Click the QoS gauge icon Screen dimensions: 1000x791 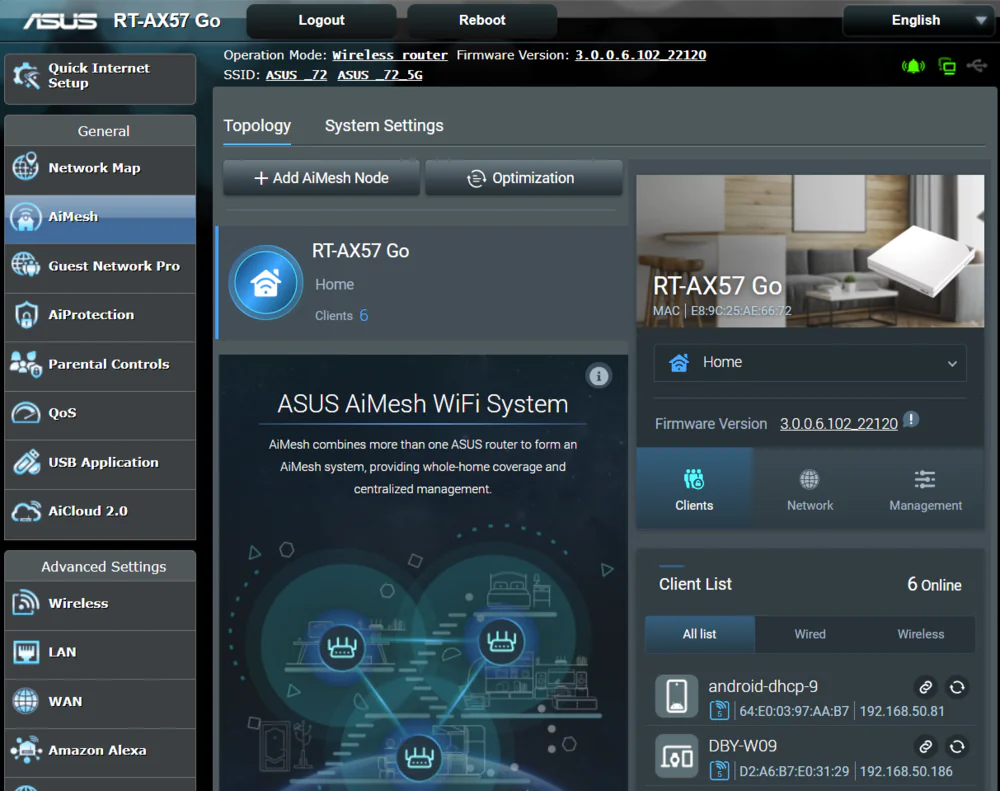(x=26, y=413)
